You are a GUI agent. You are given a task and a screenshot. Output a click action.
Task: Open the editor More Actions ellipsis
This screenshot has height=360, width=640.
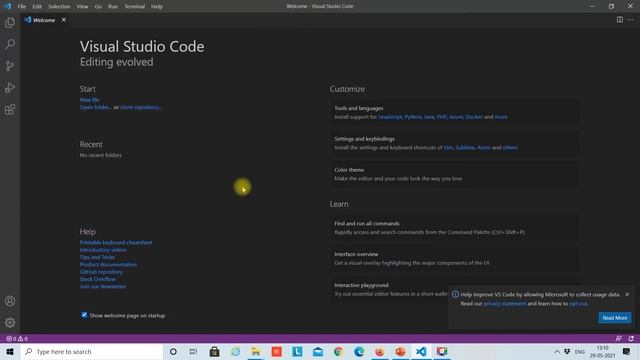(x=631, y=20)
